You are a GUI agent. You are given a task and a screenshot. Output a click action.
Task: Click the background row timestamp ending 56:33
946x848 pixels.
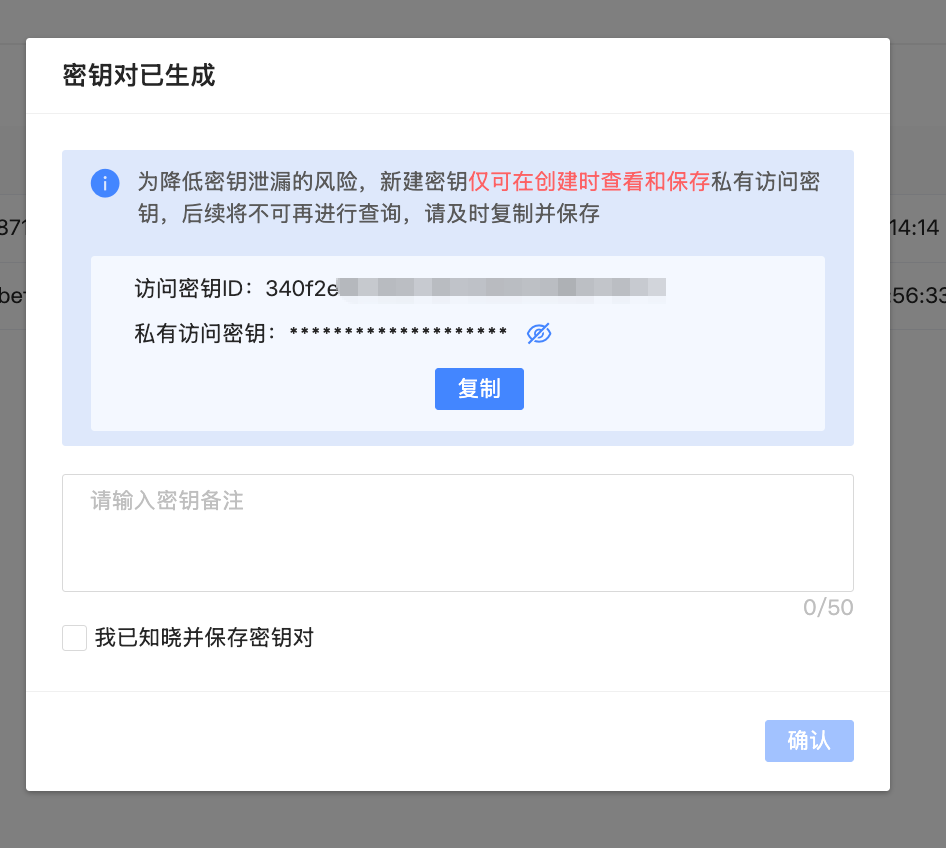[916, 296]
